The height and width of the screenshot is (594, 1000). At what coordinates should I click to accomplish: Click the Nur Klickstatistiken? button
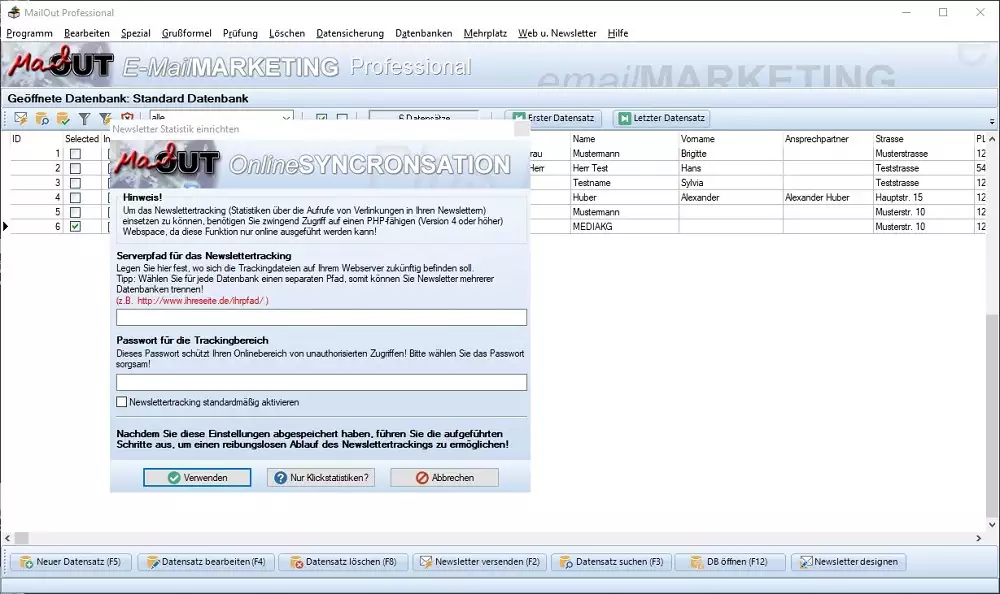[321, 477]
